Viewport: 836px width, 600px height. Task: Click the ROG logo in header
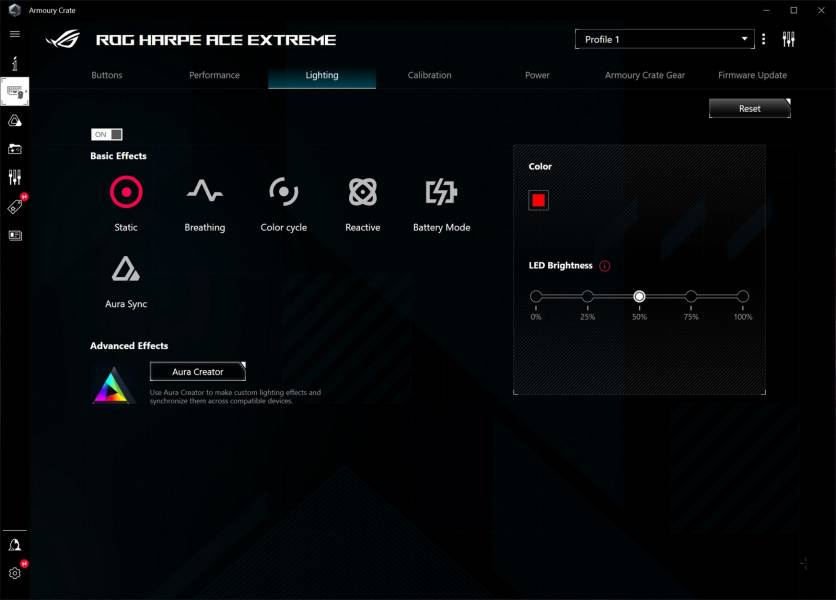(x=63, y=39)
